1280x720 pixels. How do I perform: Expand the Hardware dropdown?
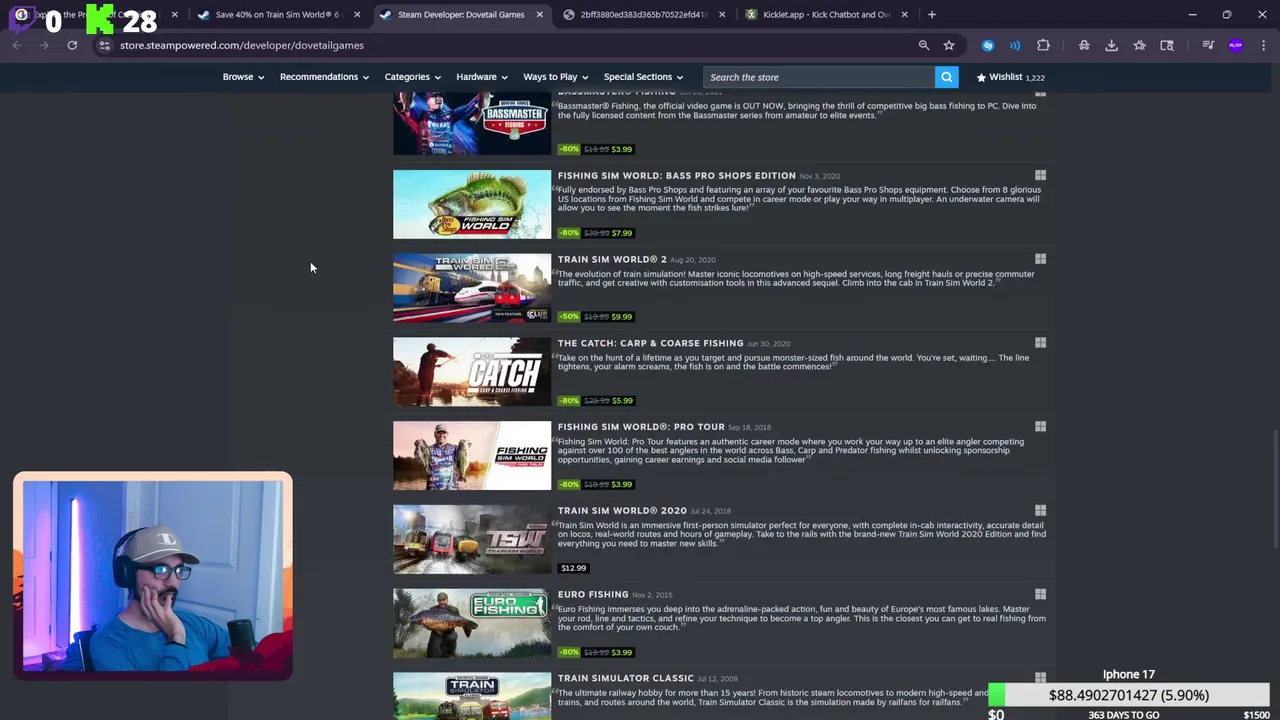pos(482,77)
